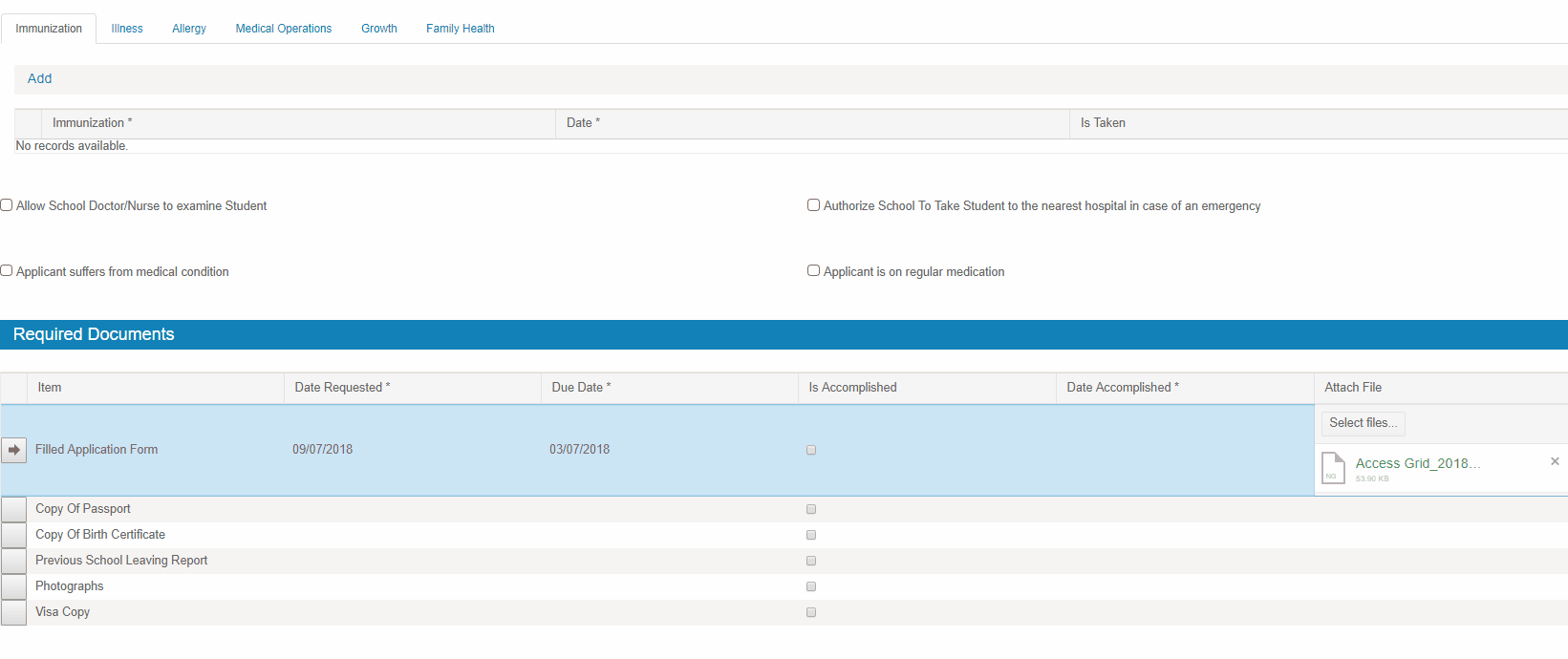
Task: Click the arrow icon beside Filled Application Form
Action: click(x=14, y=450)
